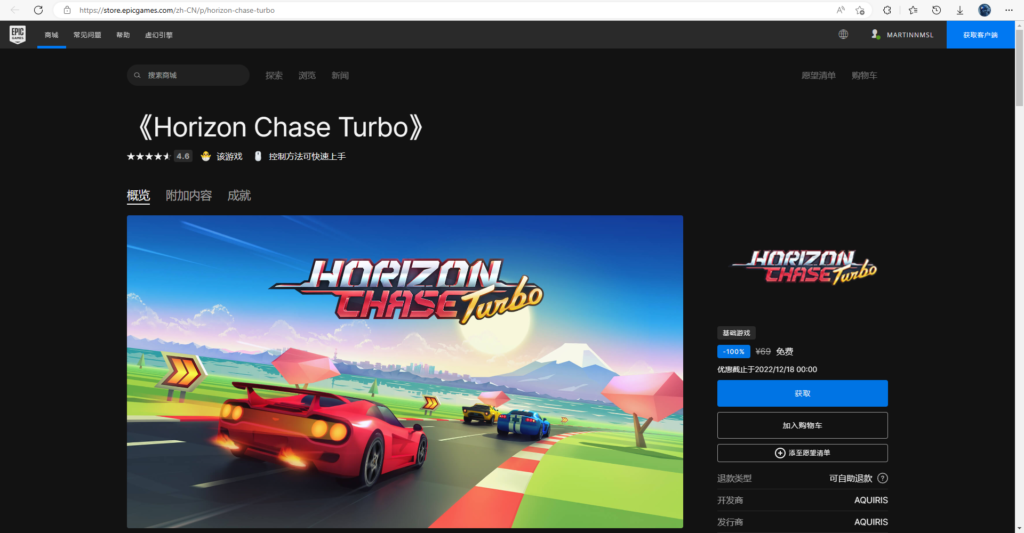1024x533 pixels.
Task: Click the 基础游戏 label tag
Action: click(737, 333)
